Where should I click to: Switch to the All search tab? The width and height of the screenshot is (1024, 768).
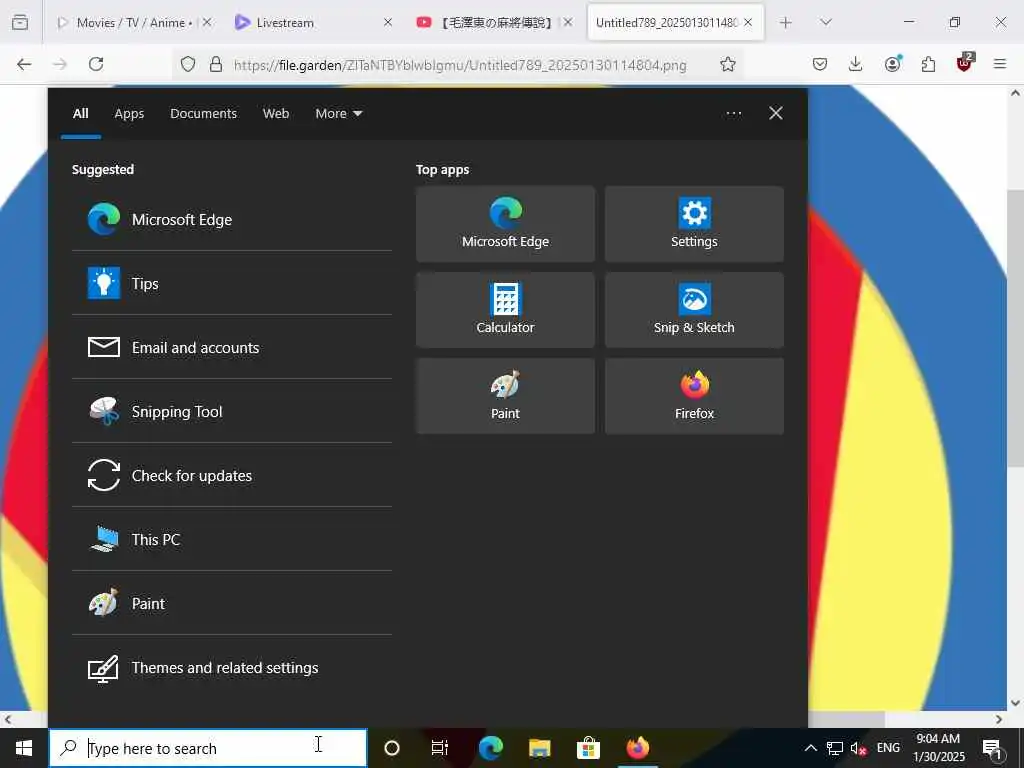click(x=81, y=114)
